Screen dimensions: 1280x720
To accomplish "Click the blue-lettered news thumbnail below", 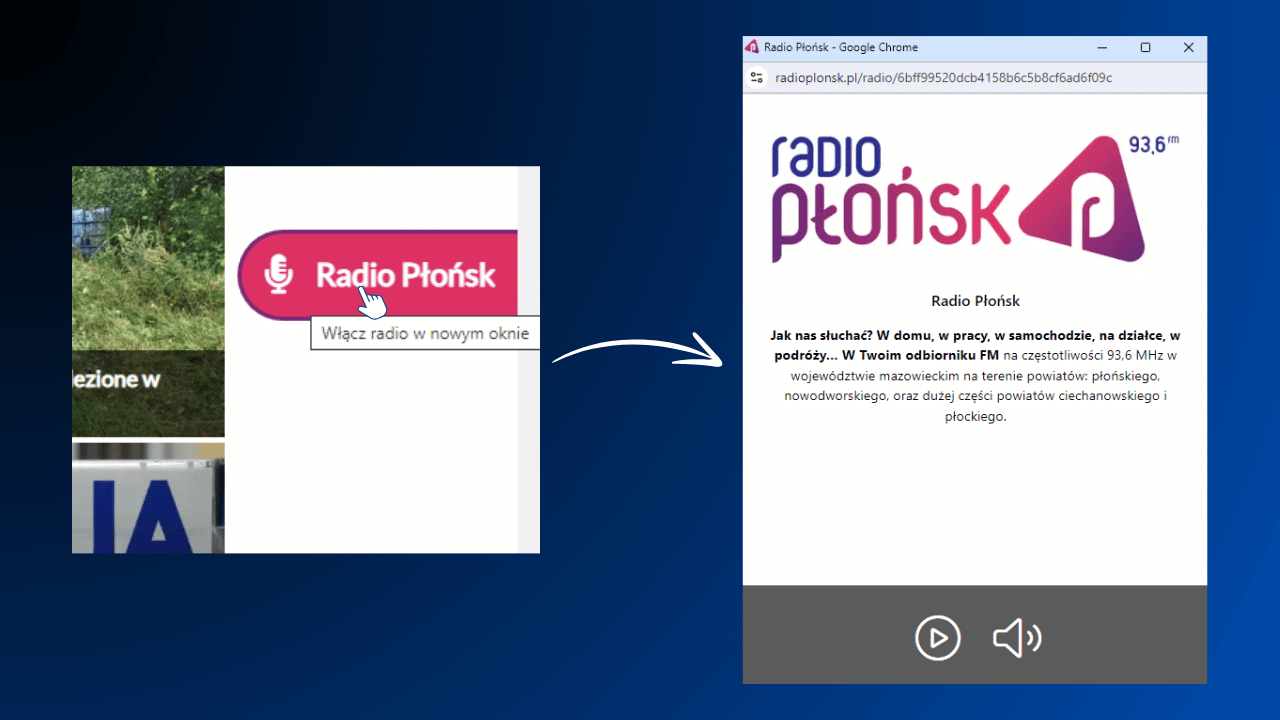I will (148, 498).
